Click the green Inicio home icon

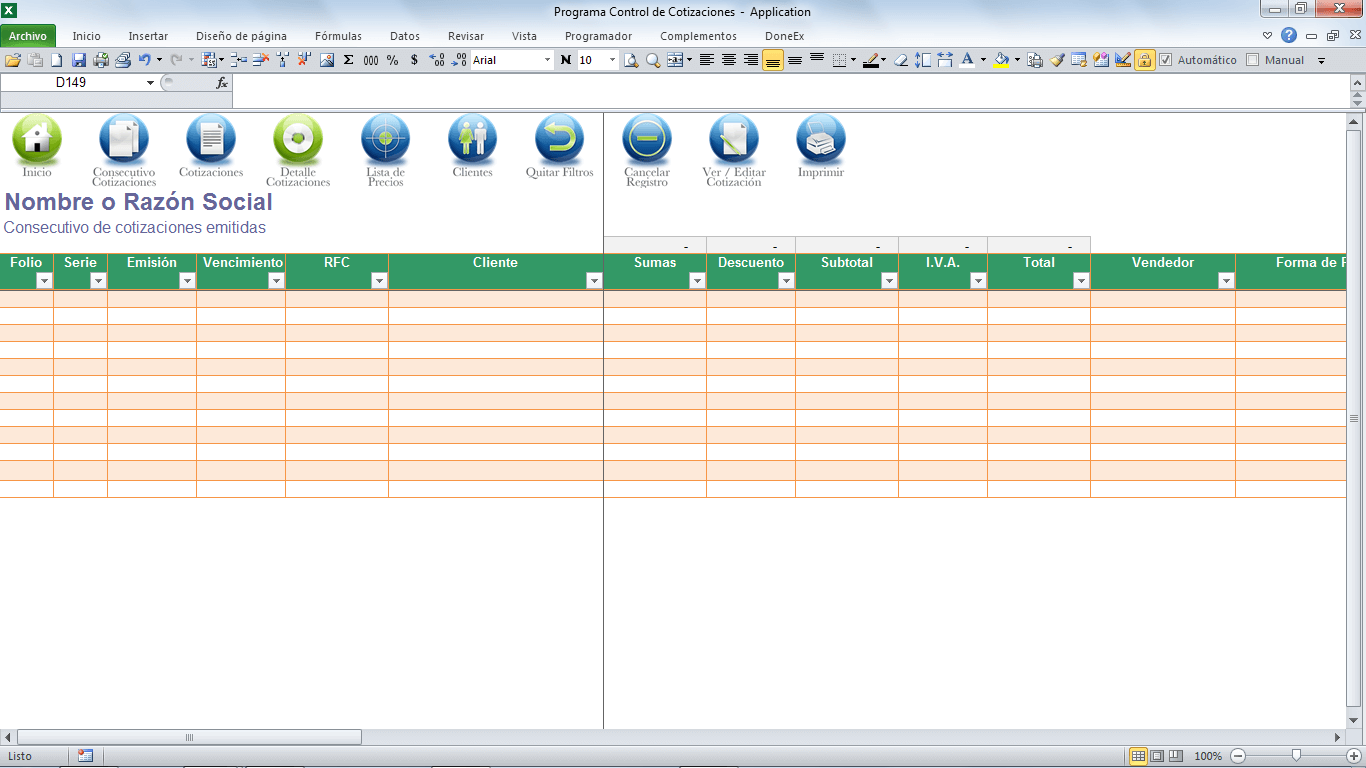coord(37,139)
